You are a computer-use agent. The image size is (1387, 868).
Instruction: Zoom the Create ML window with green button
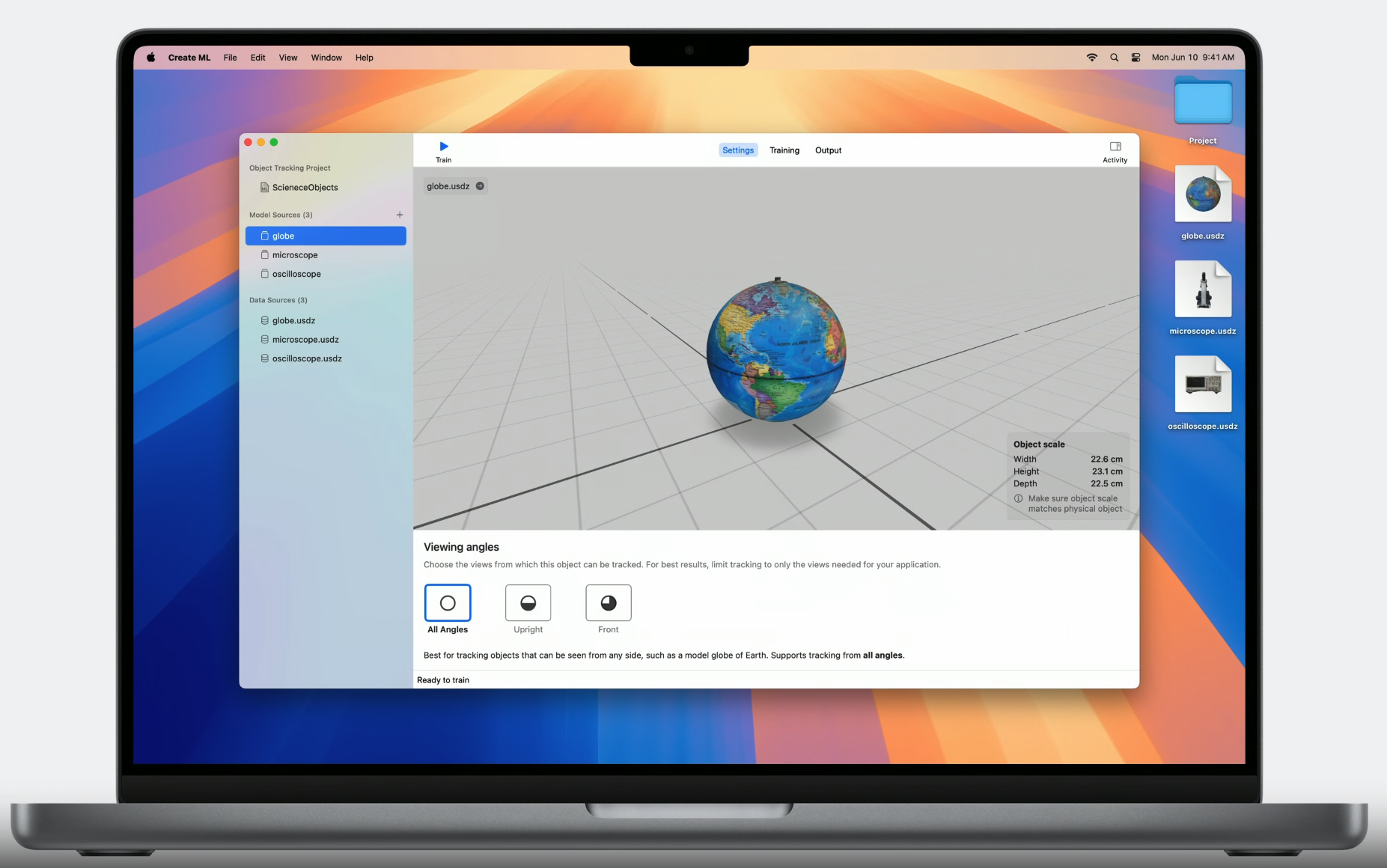(274, 142)
